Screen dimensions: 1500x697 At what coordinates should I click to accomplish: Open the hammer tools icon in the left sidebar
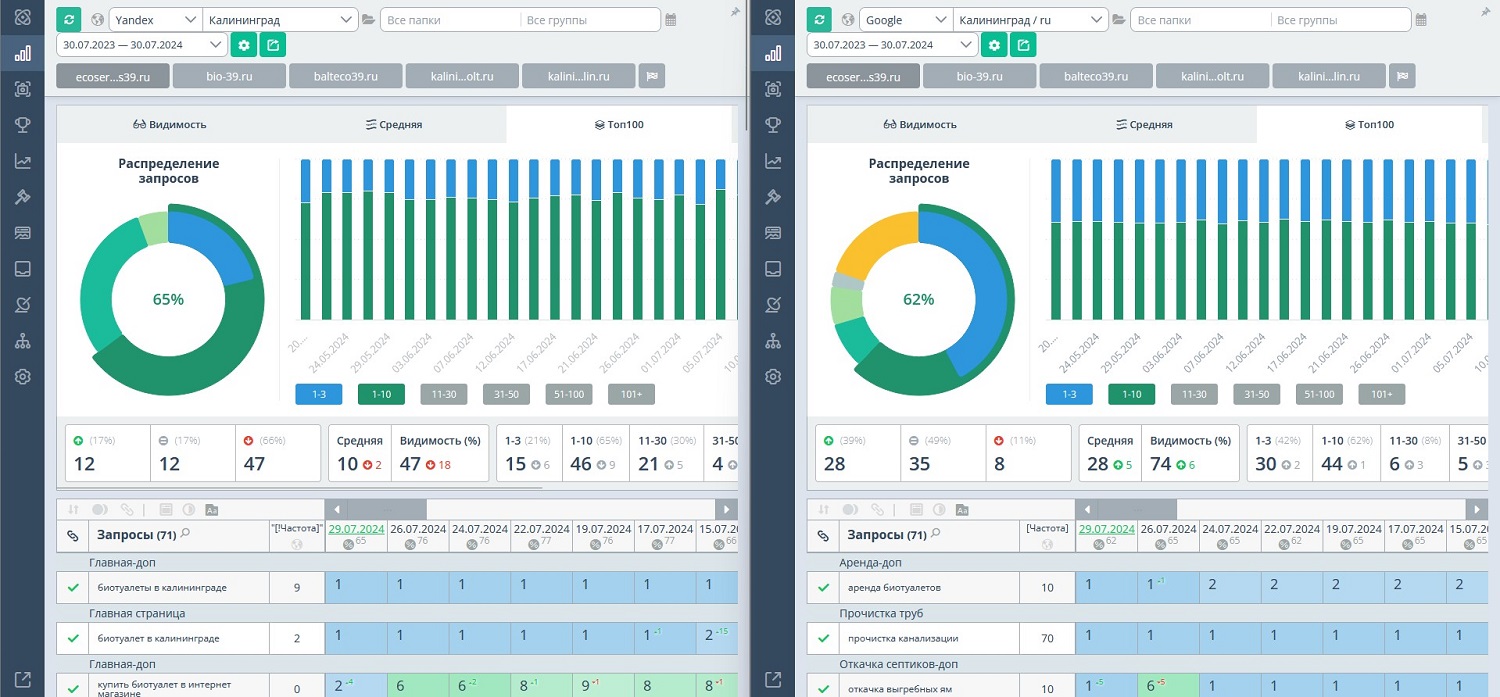22,197
